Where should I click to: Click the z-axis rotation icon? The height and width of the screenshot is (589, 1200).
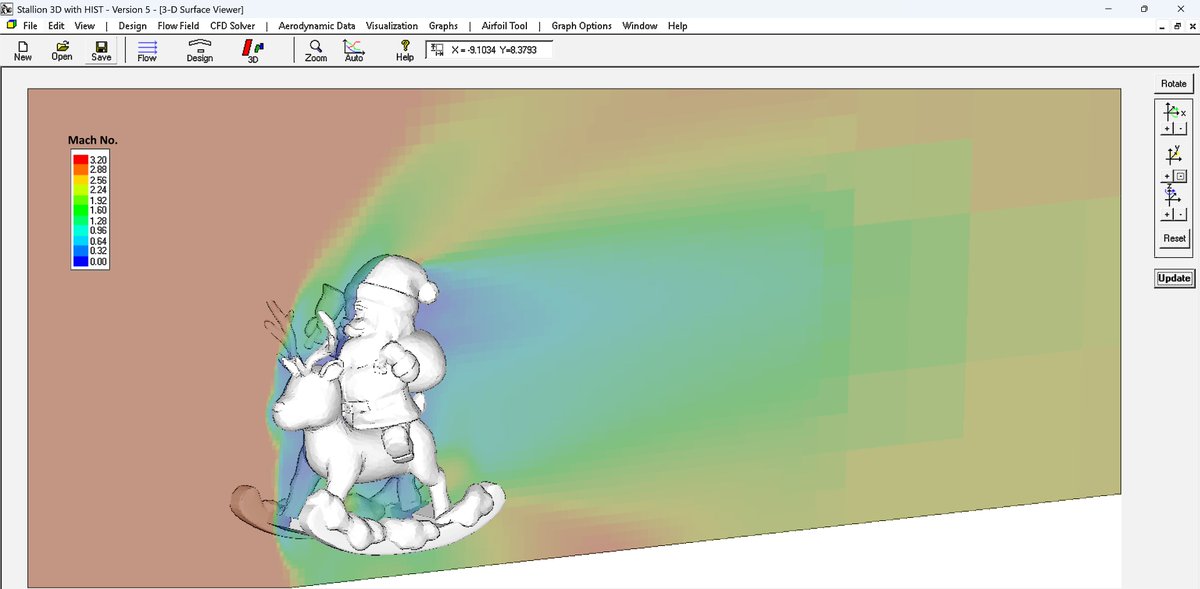(x=1172, y=193)
